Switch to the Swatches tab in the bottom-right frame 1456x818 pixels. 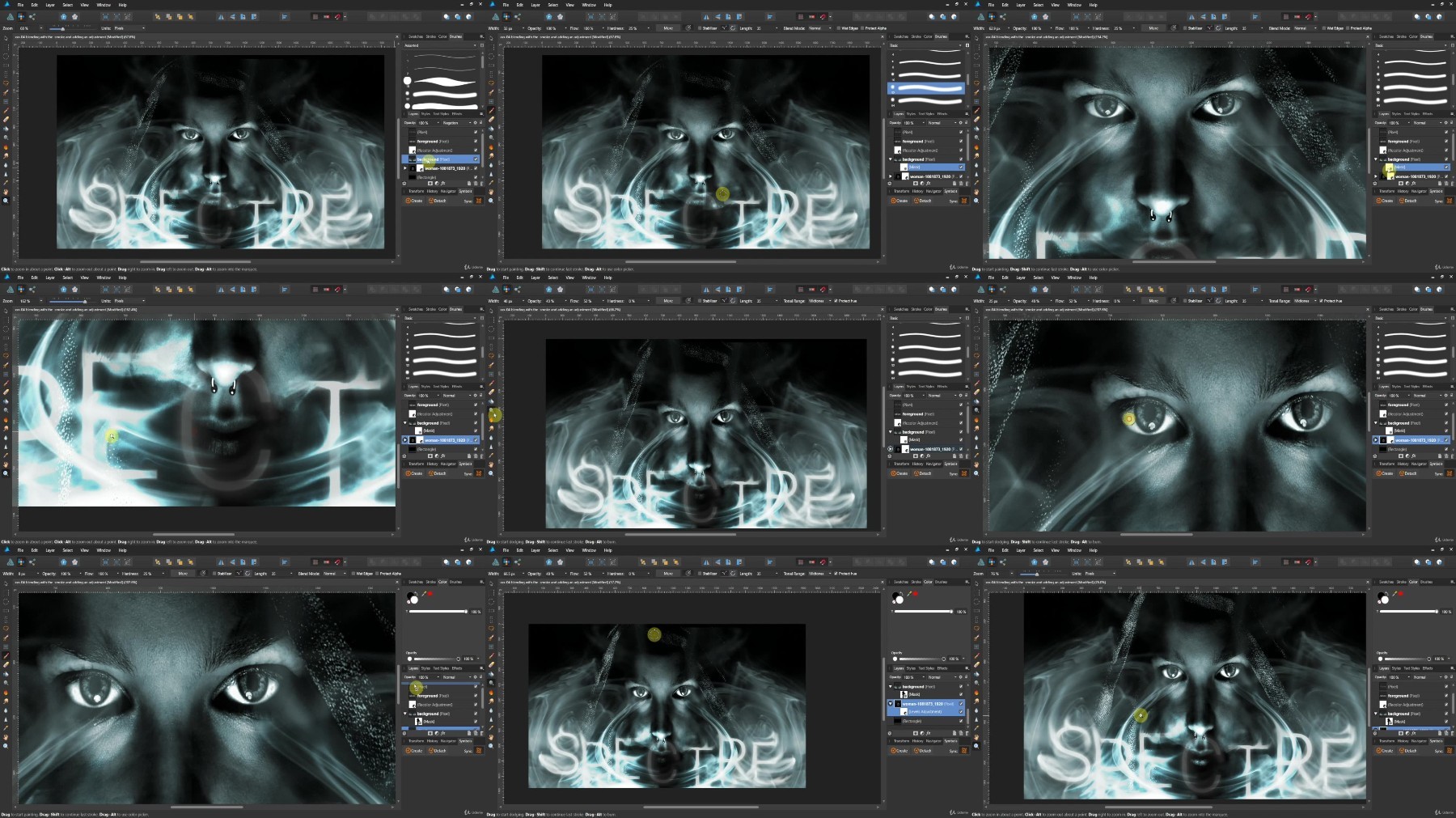tap(1386, 581)
